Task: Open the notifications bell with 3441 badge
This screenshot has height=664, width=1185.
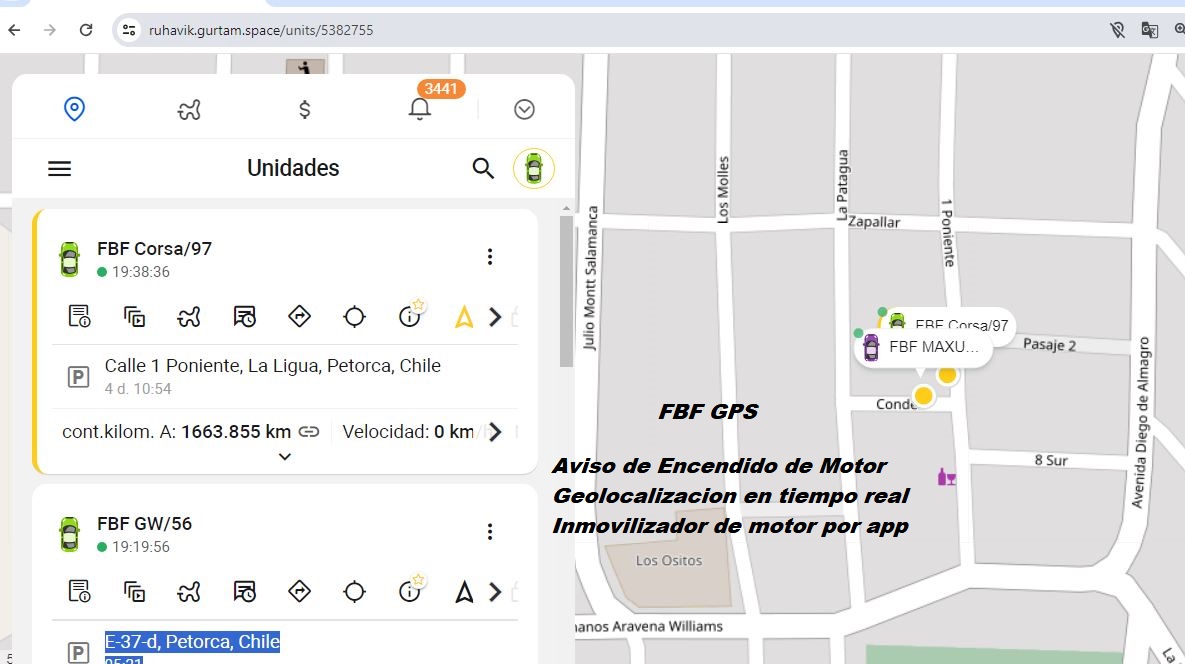Action: pyautogui.click(x=420, y=109)
